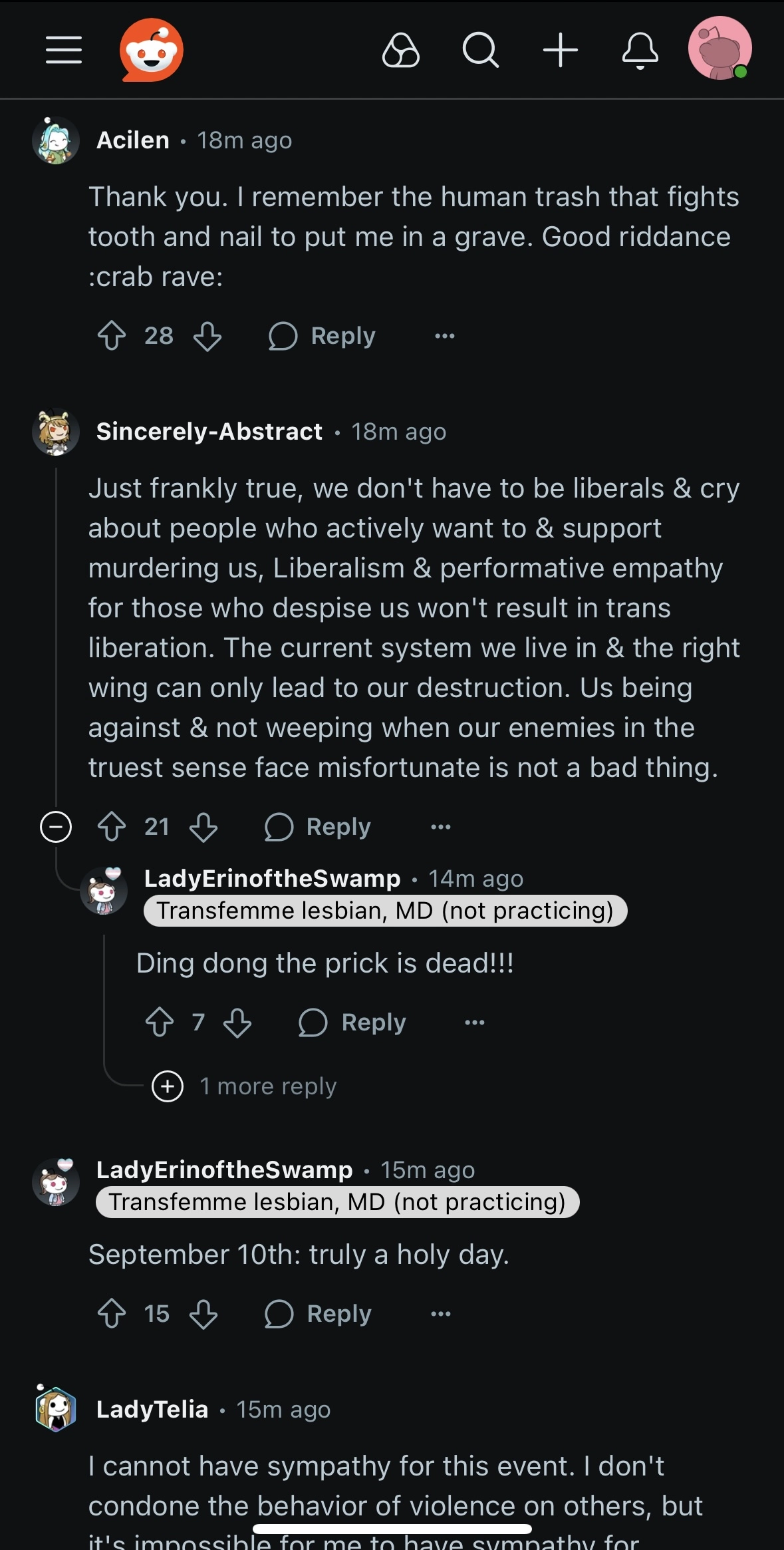Downvote the "September 10th" comment
This screenshot has width=784, height=1550.
tap(203, 1314)
